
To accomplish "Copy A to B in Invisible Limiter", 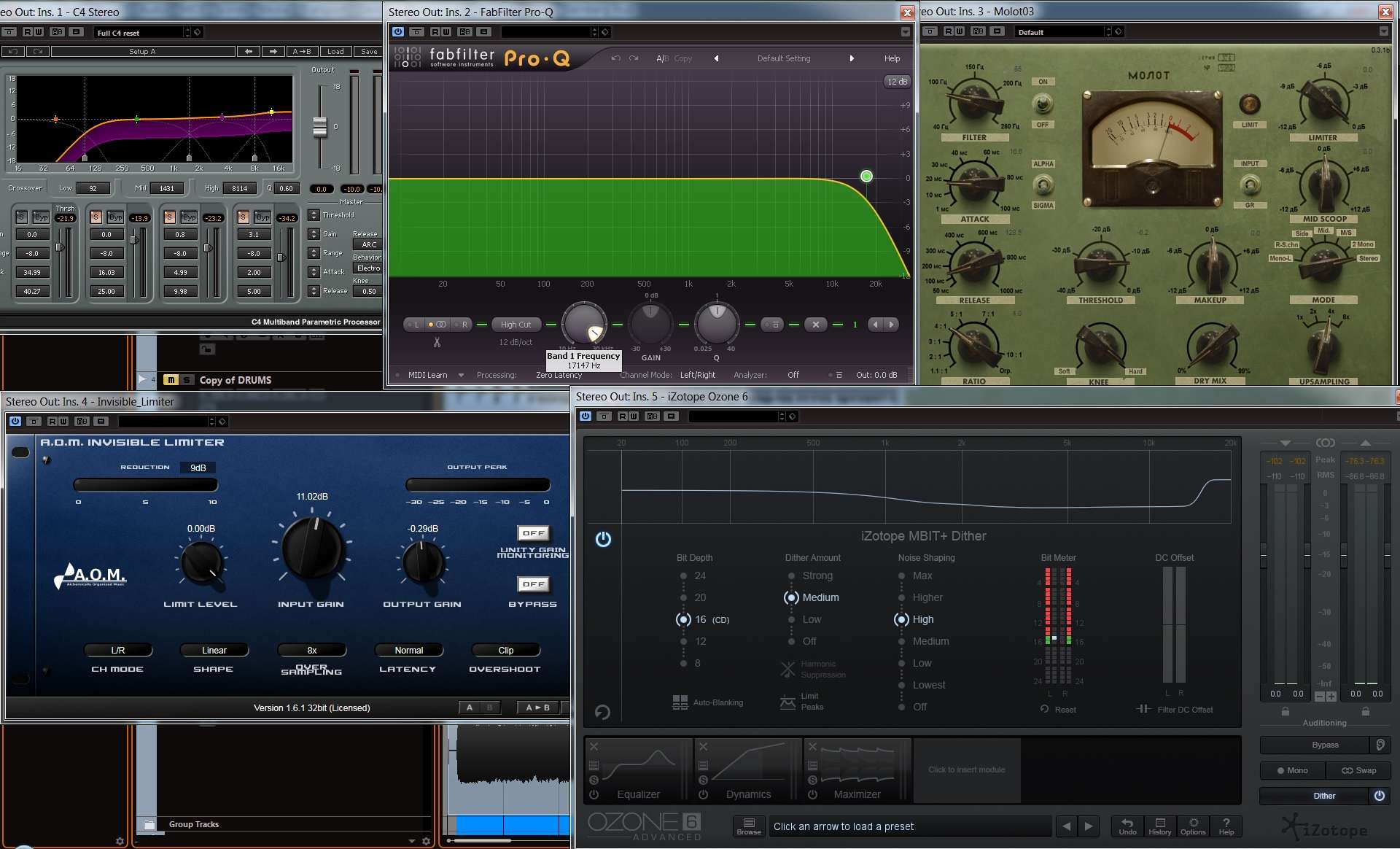I will tap(538, 707).
